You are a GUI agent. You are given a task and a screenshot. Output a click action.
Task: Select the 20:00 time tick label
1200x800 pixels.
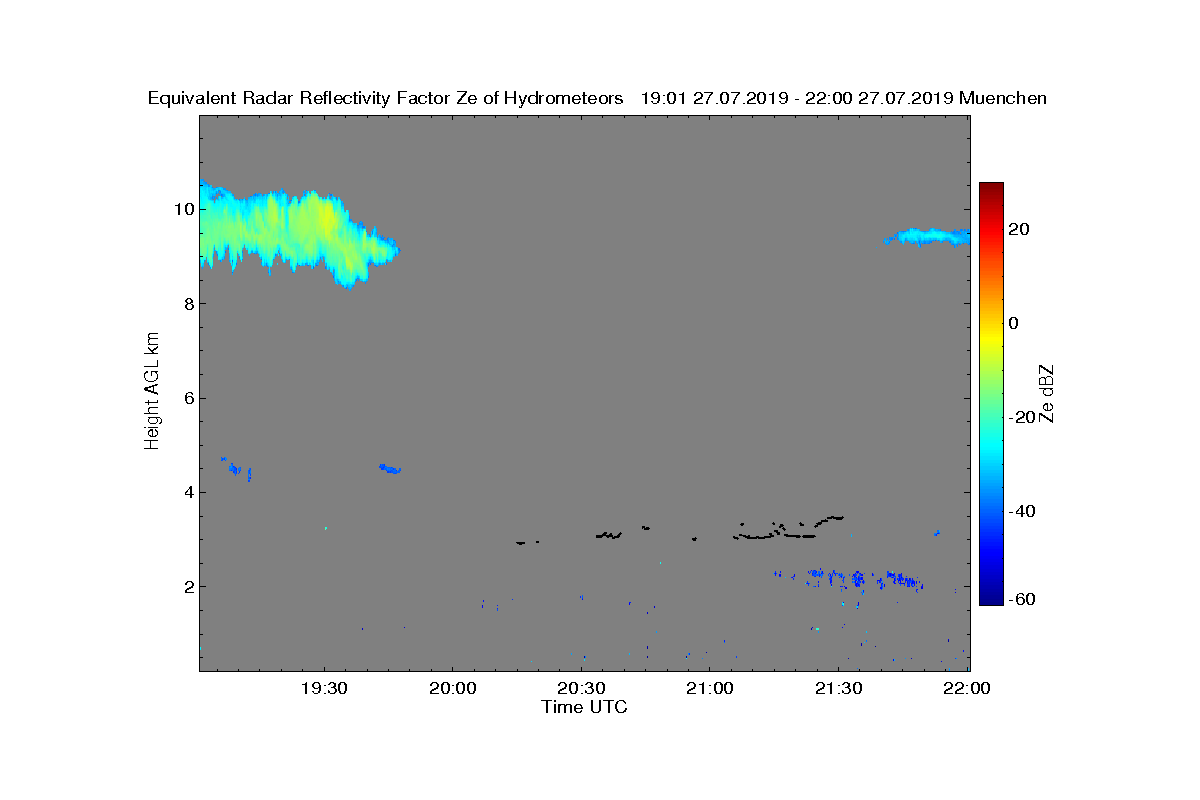coord(452,688)
